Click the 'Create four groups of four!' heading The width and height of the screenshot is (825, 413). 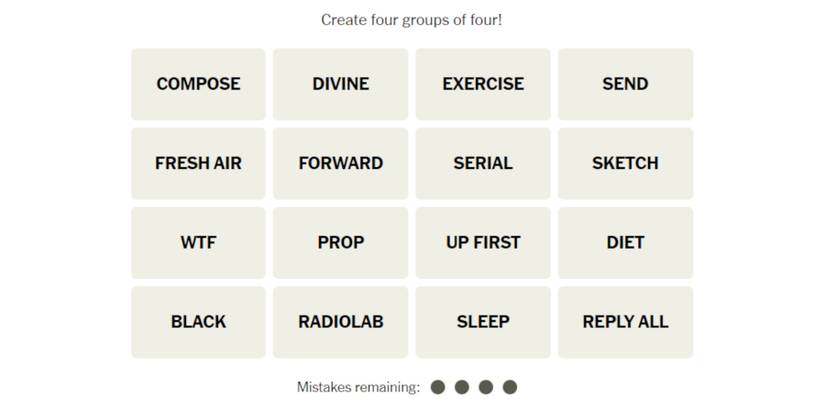click(411, 20)
